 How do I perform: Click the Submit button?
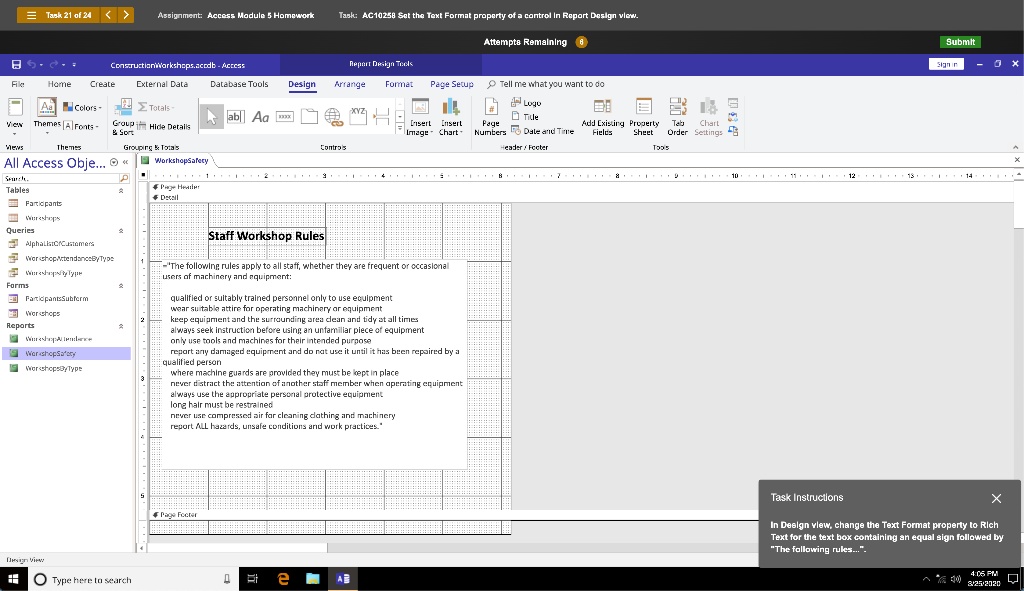(959, 42)
